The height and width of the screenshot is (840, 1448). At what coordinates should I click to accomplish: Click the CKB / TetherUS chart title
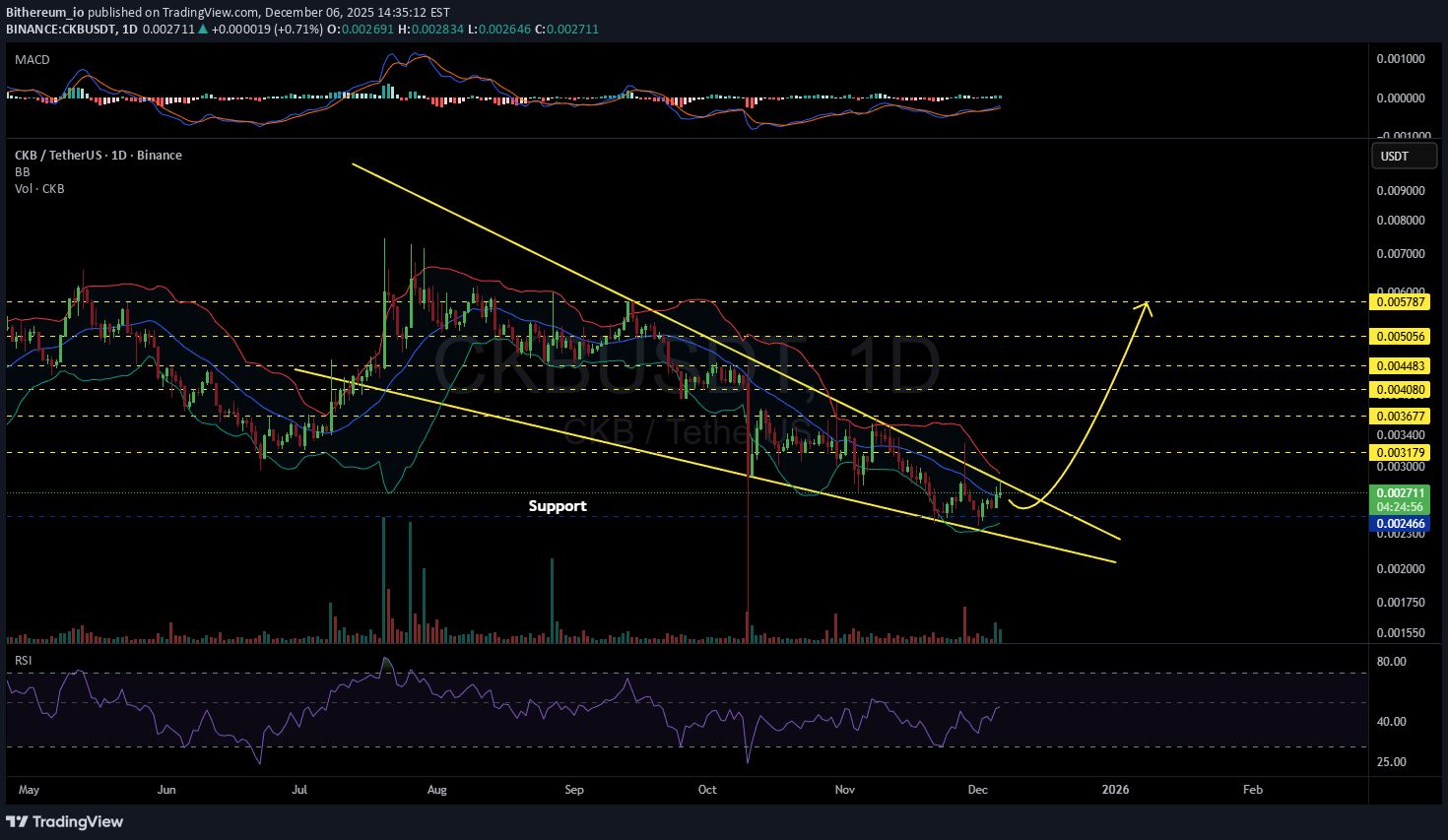point(98,156)
